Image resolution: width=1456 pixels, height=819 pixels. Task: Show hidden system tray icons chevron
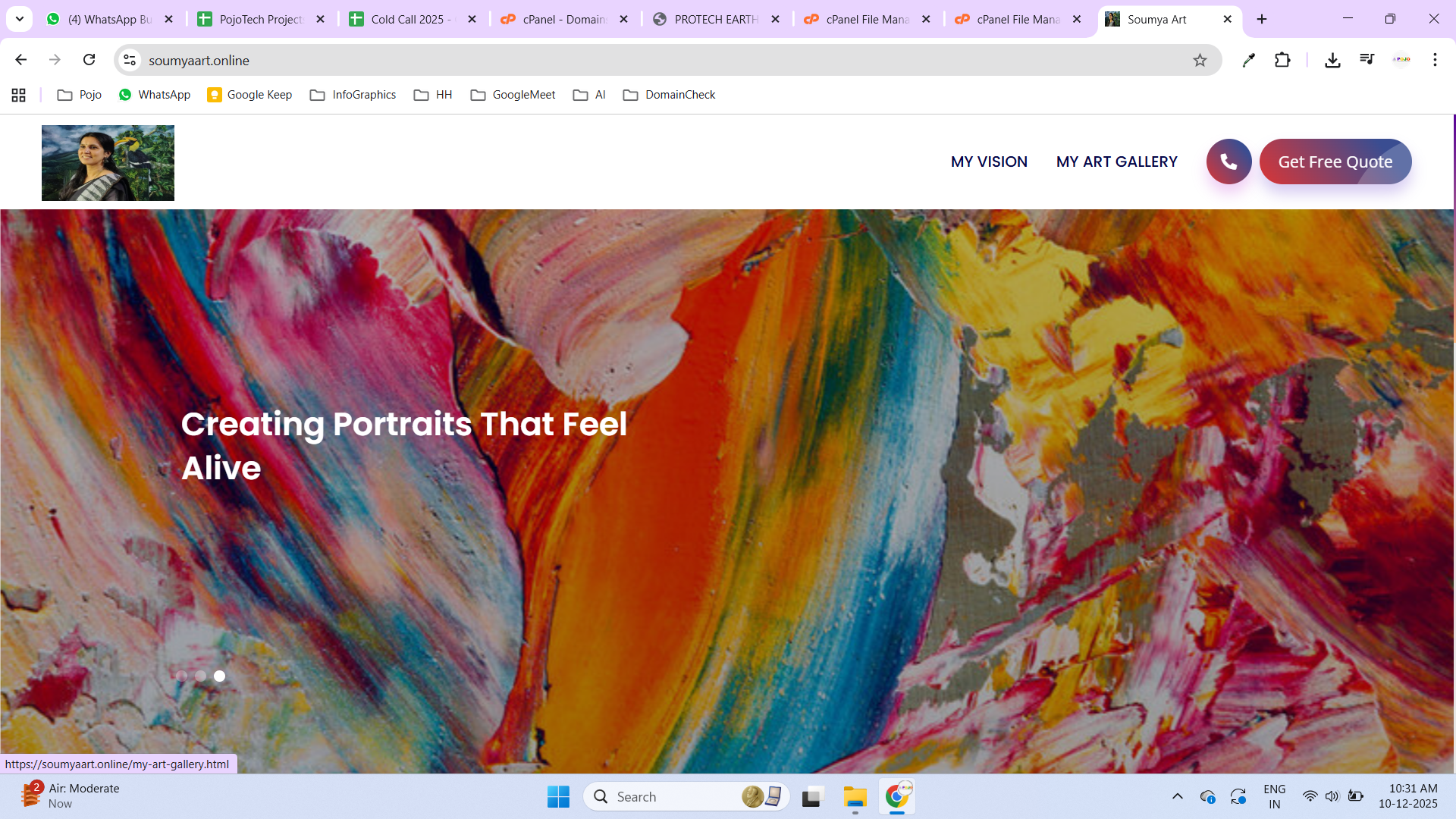[x=1177, y=796]
